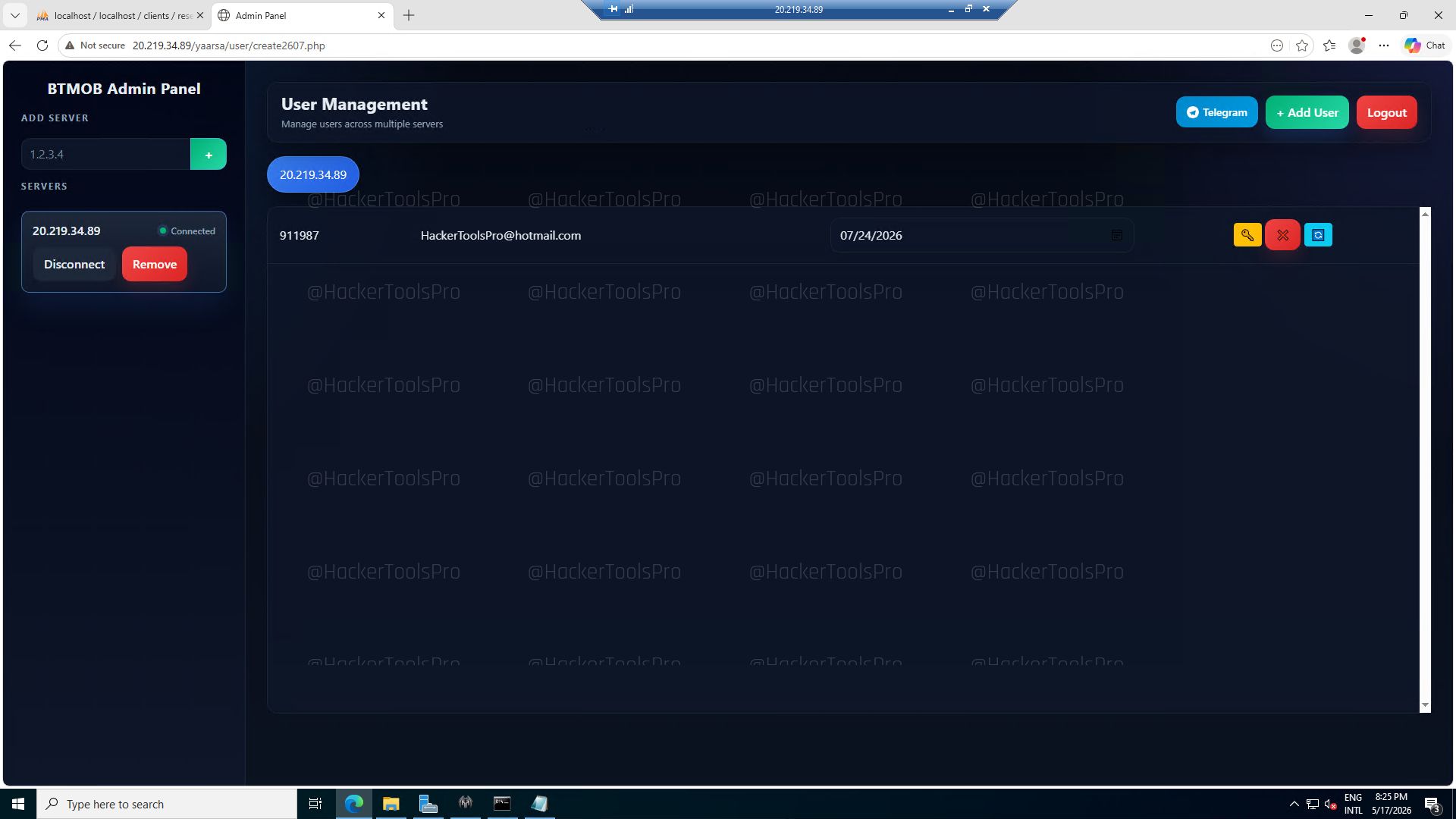The height and width of the screenshot is (819, 1456).
Task: Show hidden icons with the system tray chevron
Action: pos(1294,804)
